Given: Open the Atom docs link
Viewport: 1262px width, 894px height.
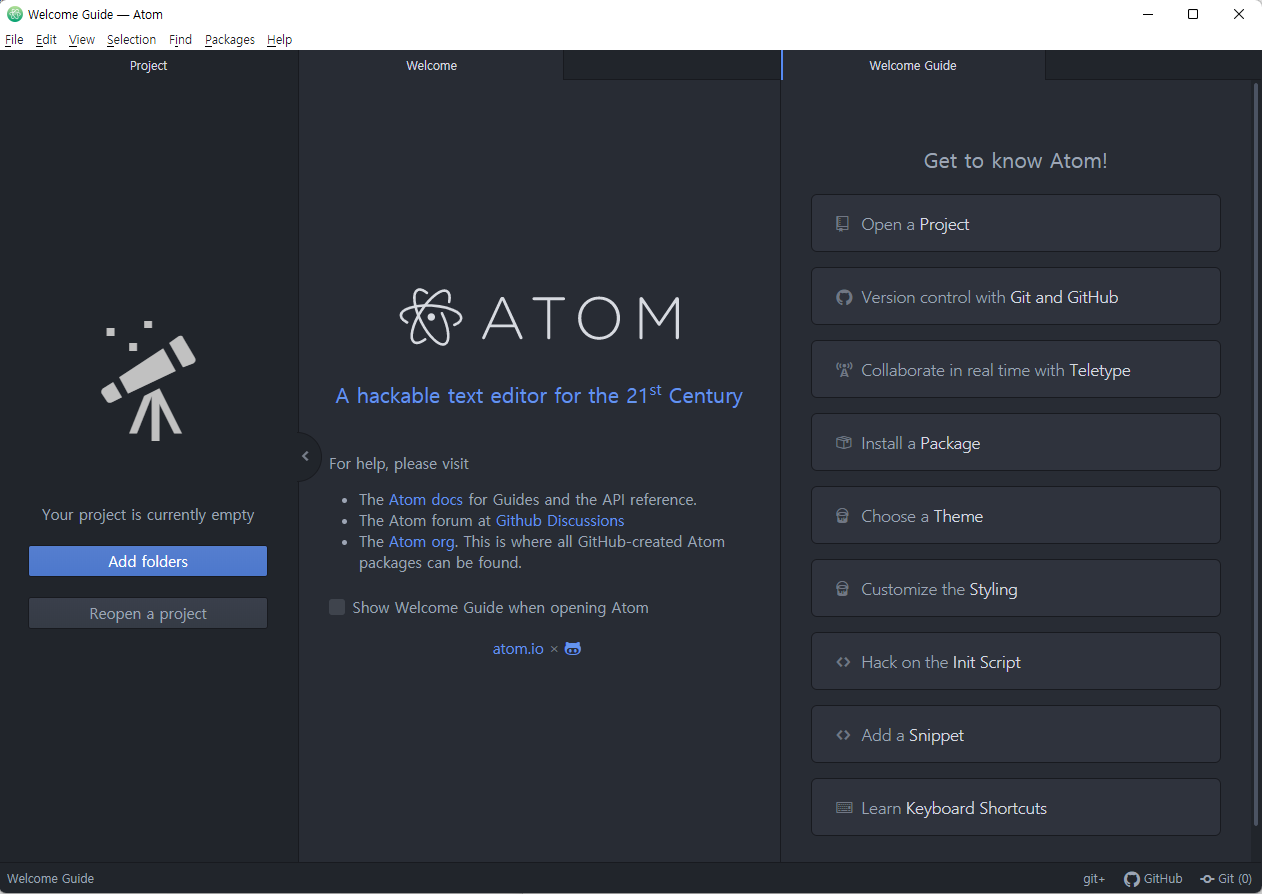Looking at the screenshot, I should (x=426, y=499).
